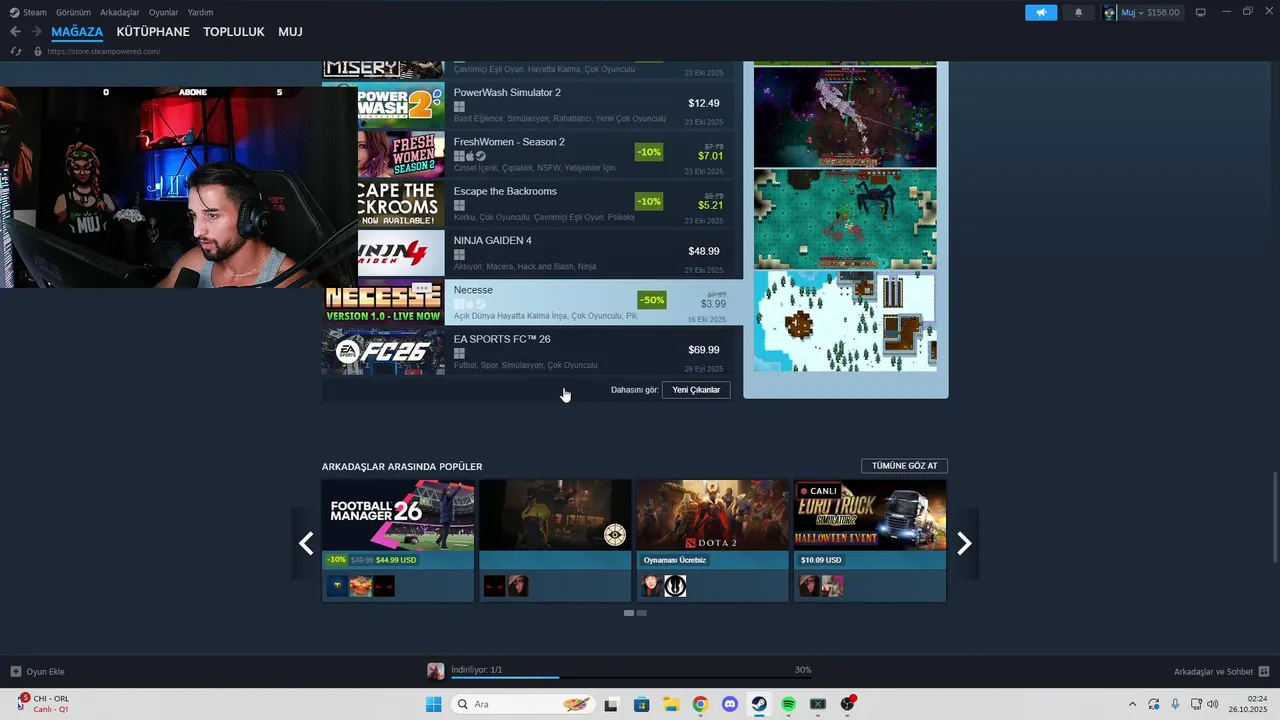The height and width of the screenshot is (720, 1280).
Task: Click the Necesse -50% discount badge
Action: pyautogui.click(x=652, y=300)
